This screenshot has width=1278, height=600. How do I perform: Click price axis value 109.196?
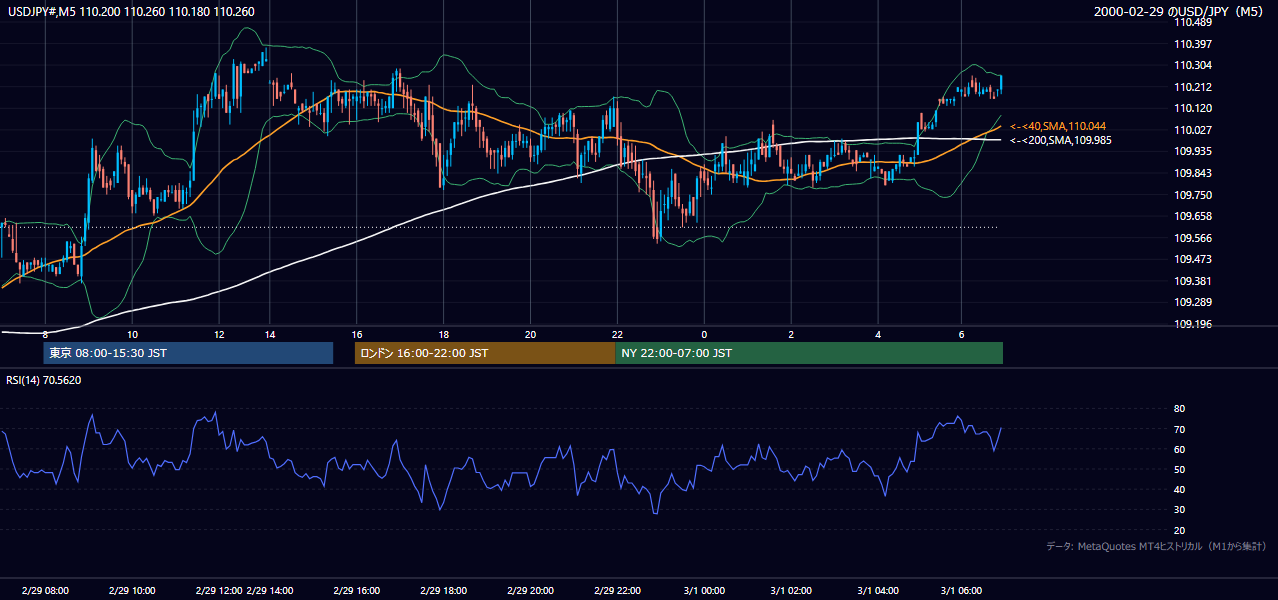click(1192, 324)
